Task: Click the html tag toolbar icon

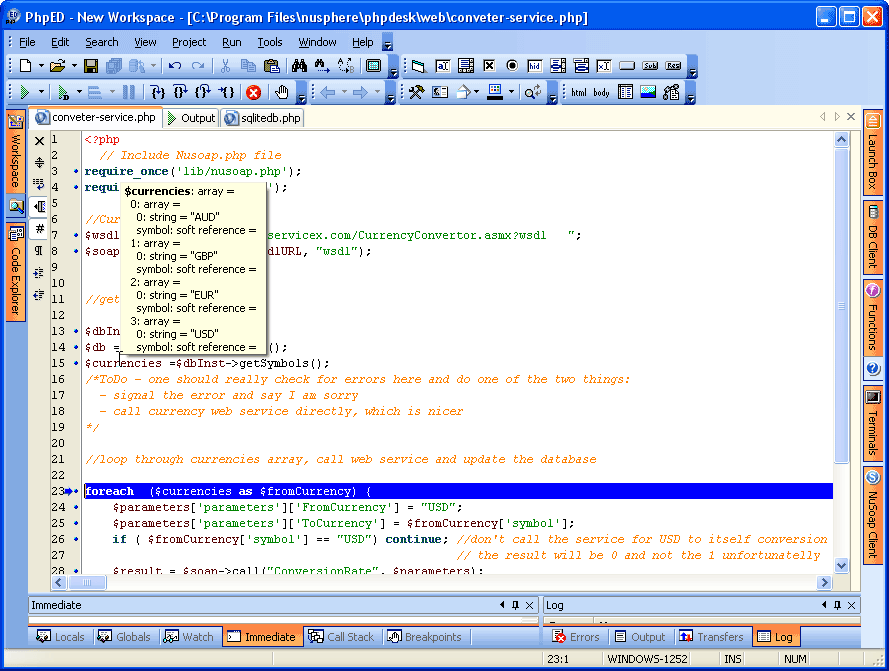Action: 578,93
